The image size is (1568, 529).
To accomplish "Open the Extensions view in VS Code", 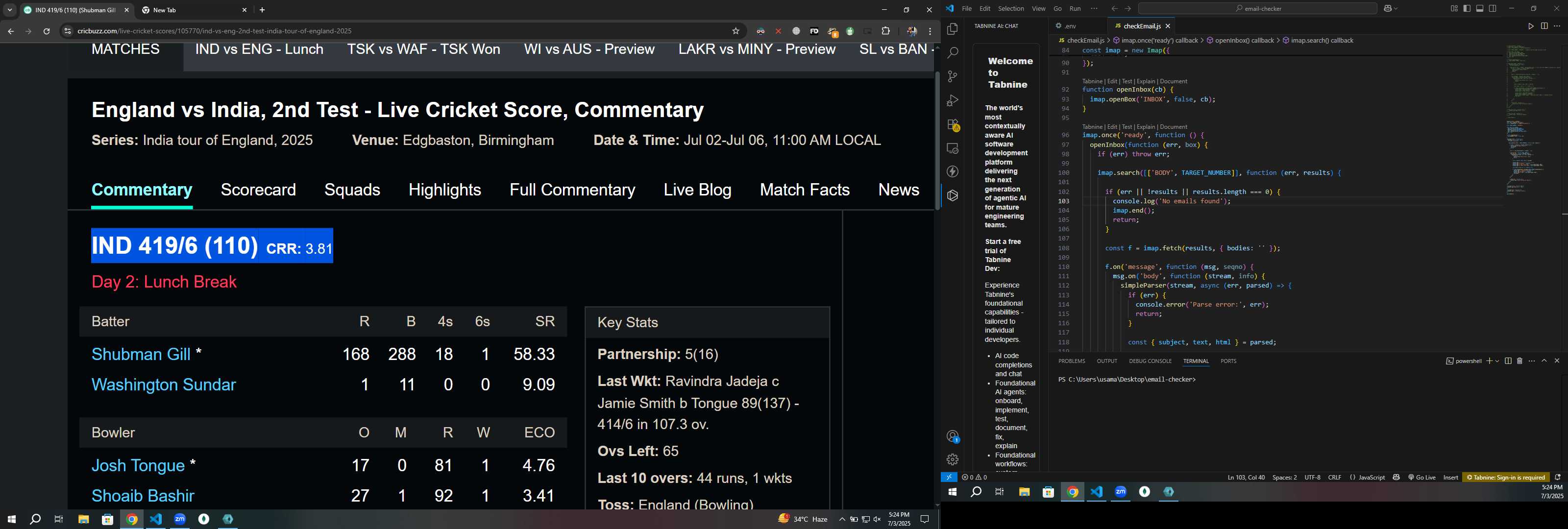I will 953,124.
